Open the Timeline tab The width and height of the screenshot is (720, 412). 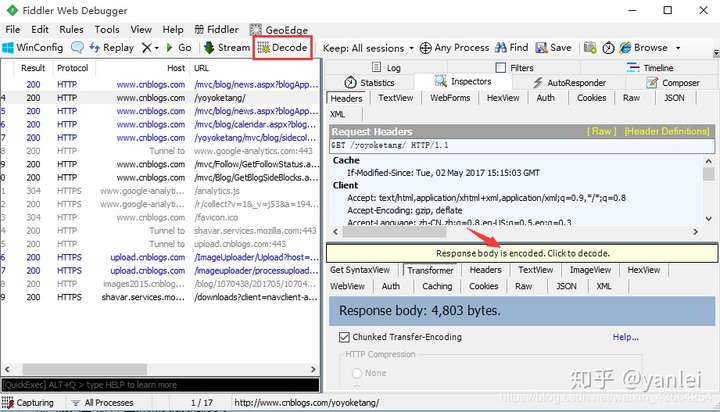[x=650, y=68]
